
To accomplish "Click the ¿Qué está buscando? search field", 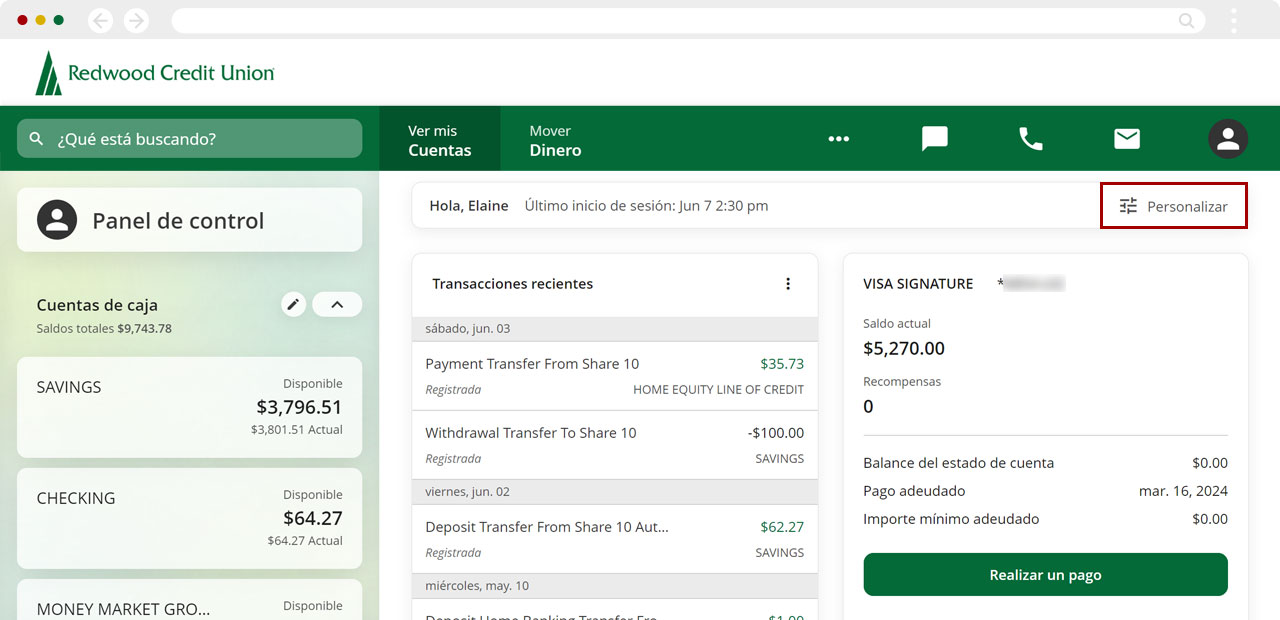I will pyautogui.click(x=190, y=139).
